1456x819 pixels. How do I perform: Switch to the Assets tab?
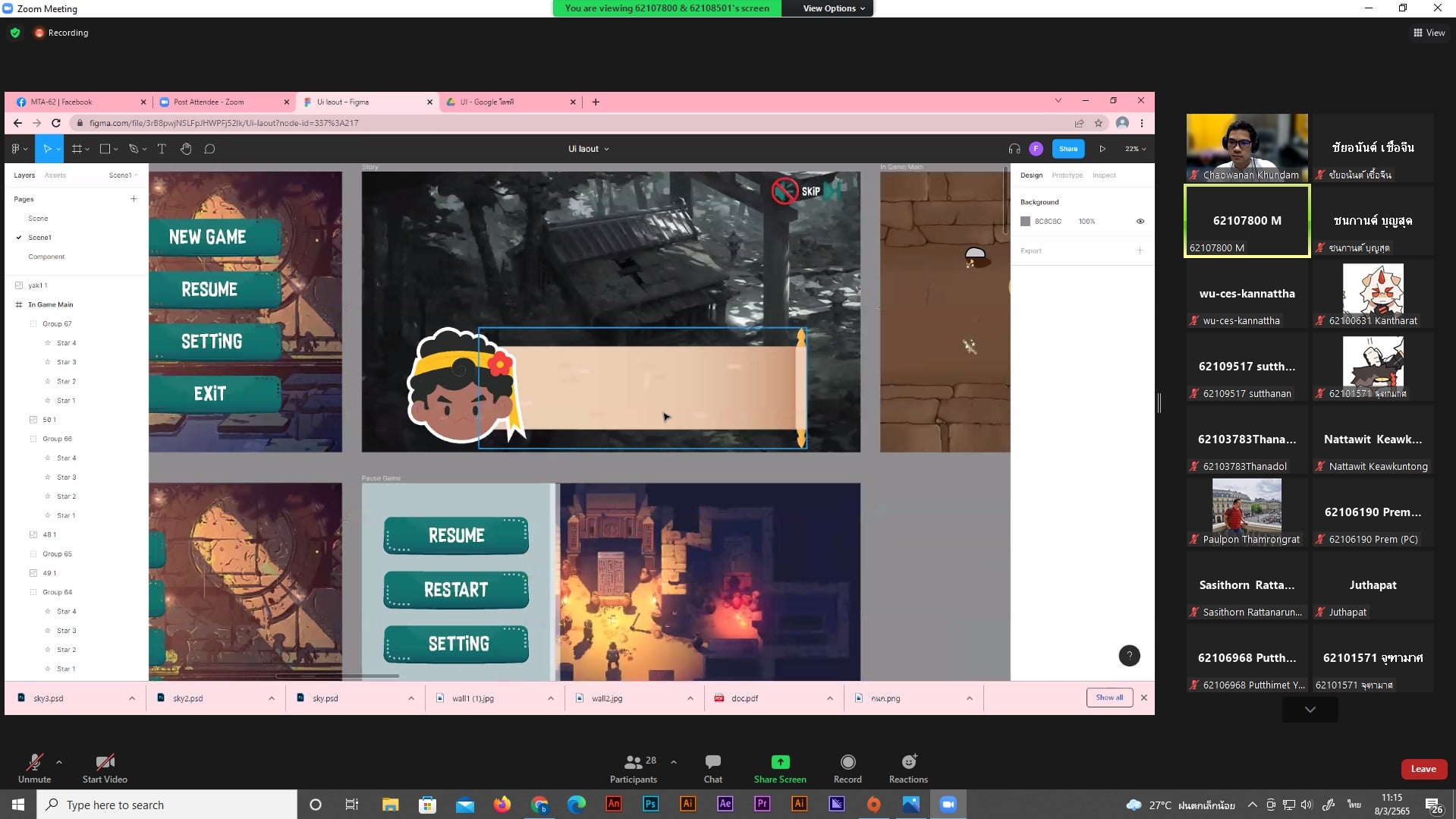click(55, 175)
